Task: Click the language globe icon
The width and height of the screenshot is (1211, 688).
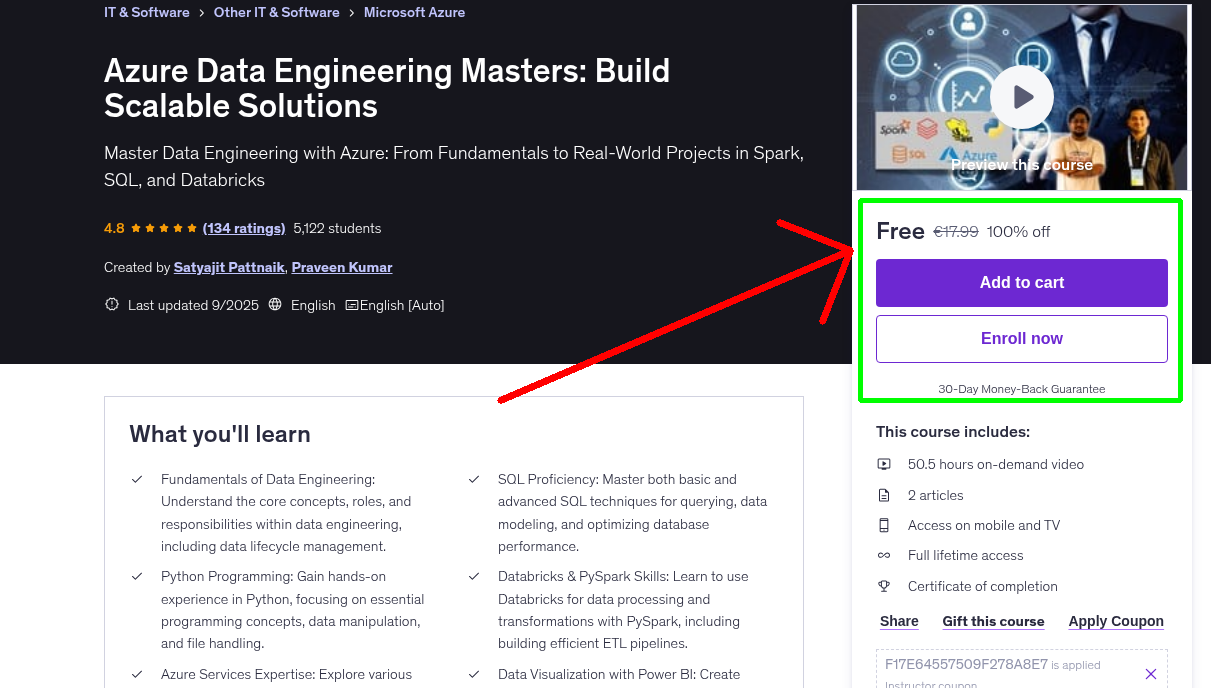Action: point(275,304)
